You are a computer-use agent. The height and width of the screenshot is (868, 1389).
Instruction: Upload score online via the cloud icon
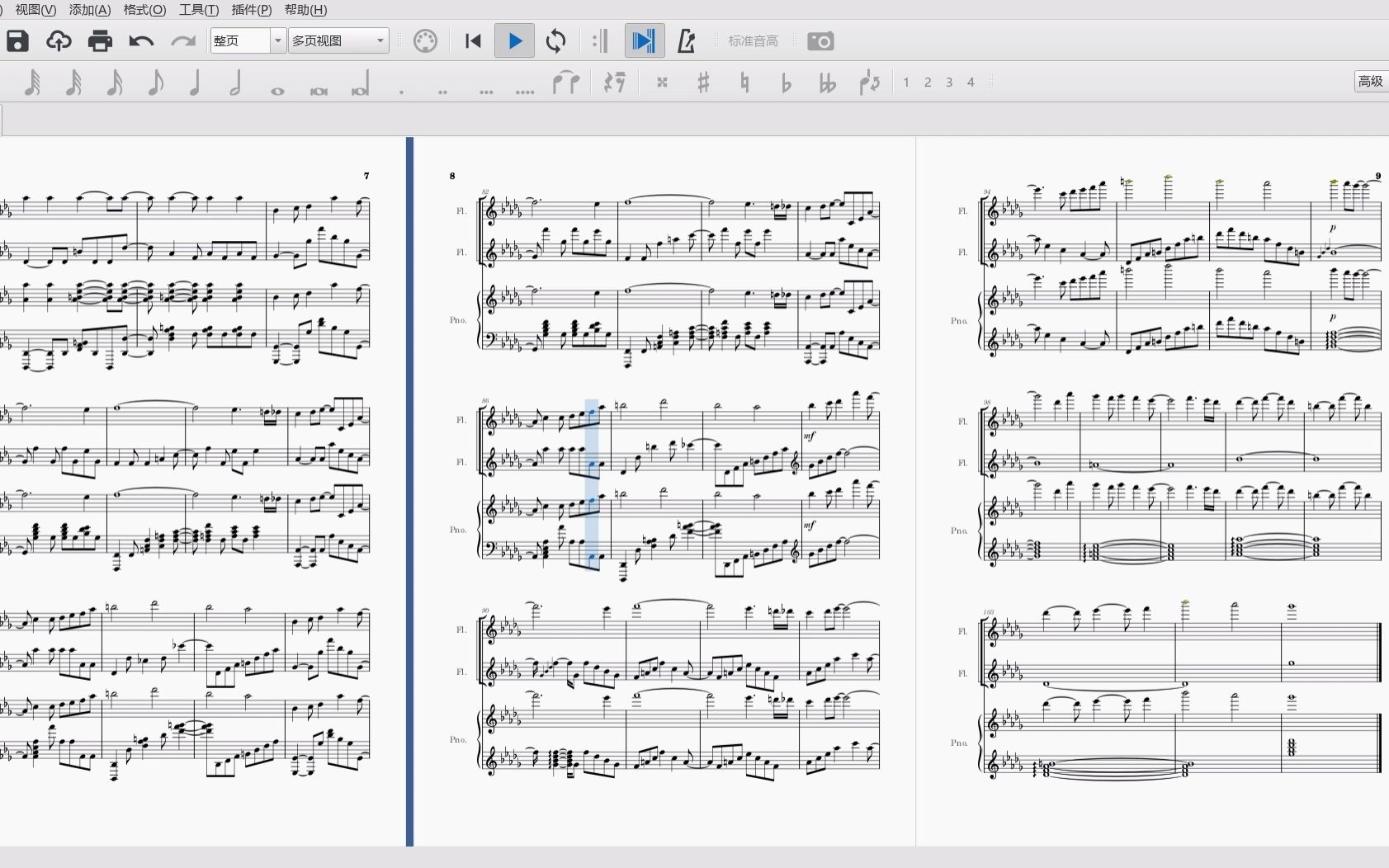click(x=59, y=40)
